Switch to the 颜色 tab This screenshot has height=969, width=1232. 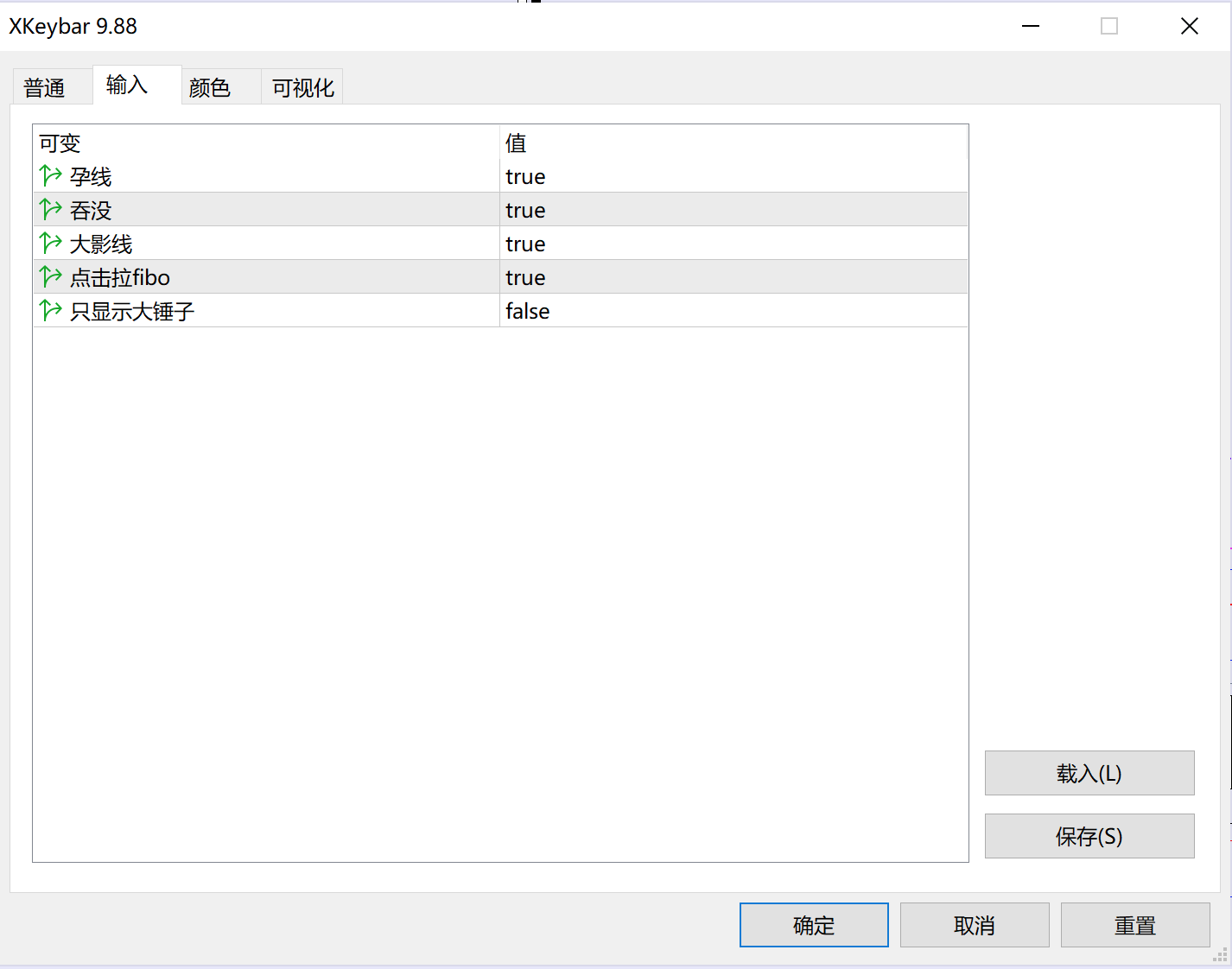[210, 88]
